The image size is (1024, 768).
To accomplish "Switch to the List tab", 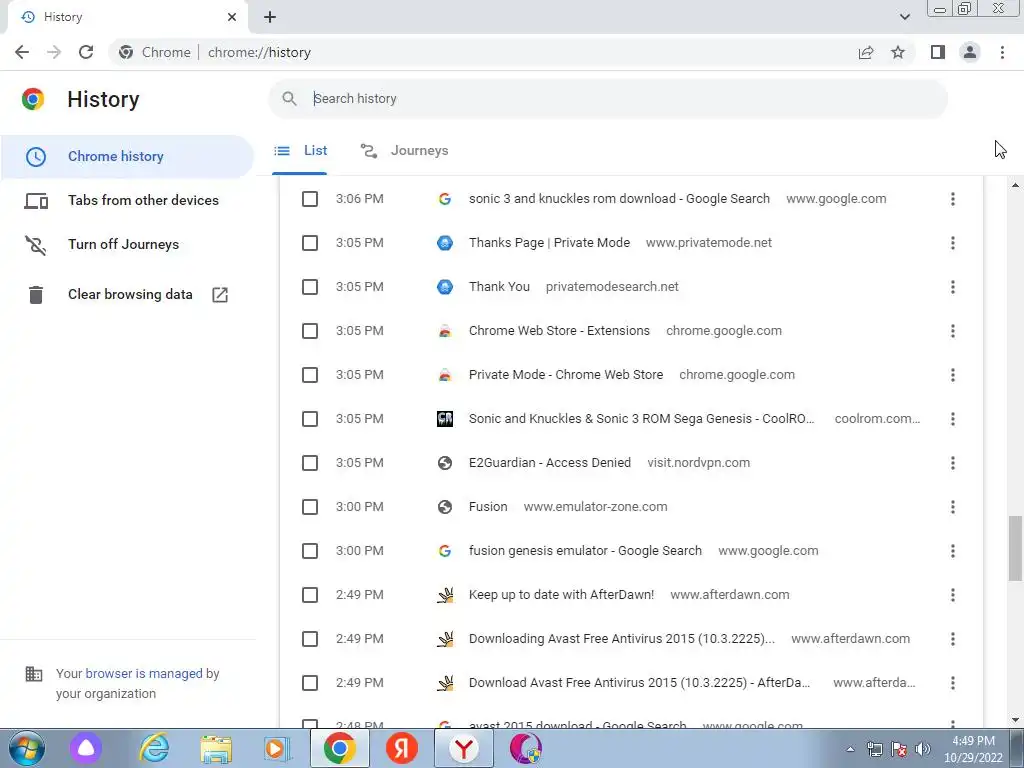I will click(x=300, y=151).
